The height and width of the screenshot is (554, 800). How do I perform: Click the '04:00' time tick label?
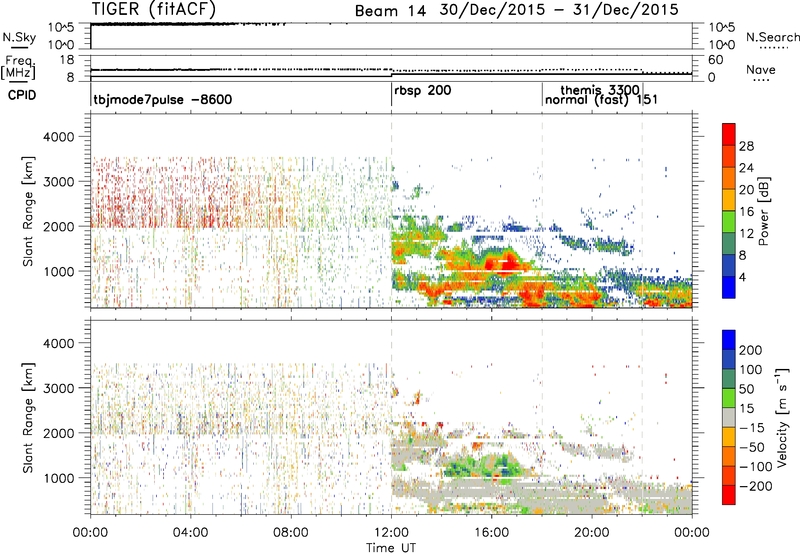190,533
